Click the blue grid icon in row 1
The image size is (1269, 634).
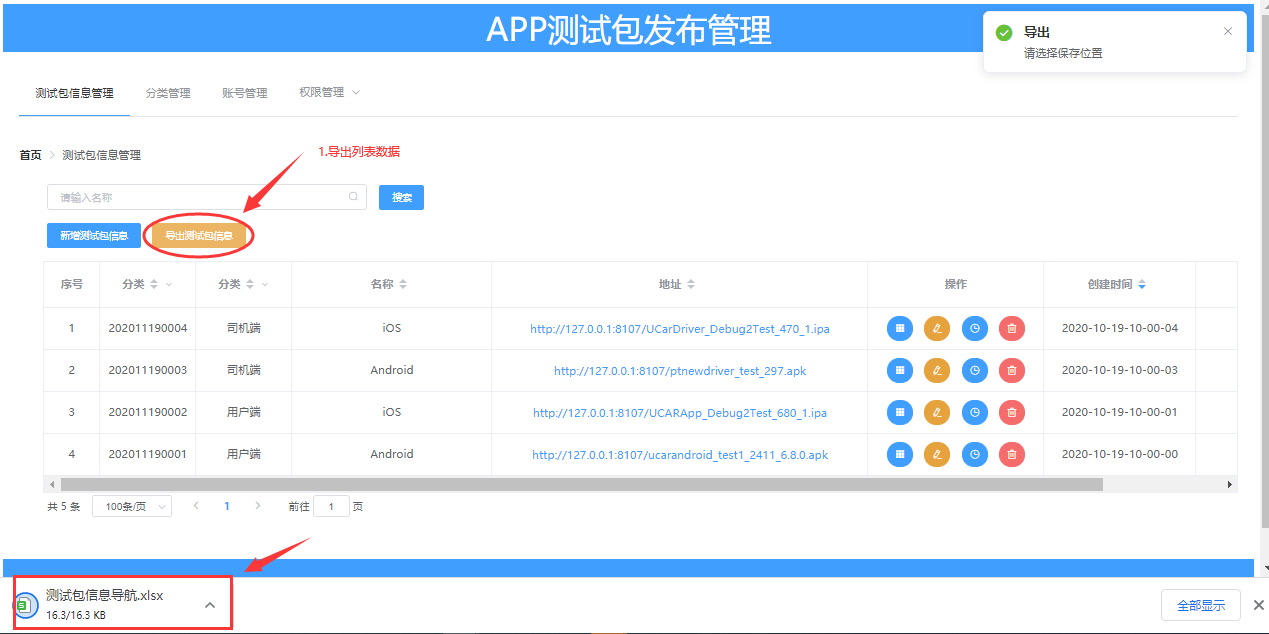(x=900, y=328)
